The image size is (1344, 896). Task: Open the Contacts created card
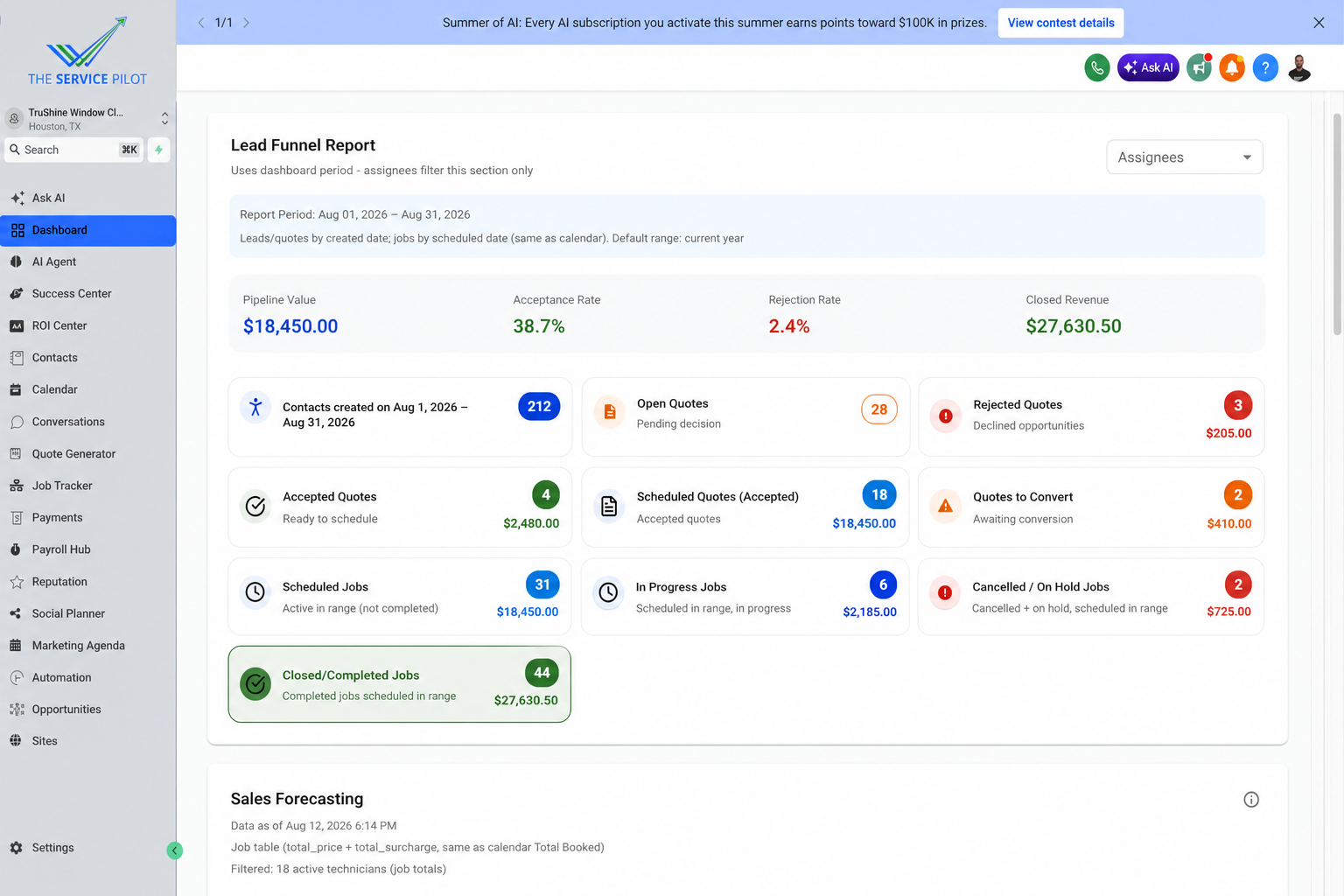tap(400, 416)
